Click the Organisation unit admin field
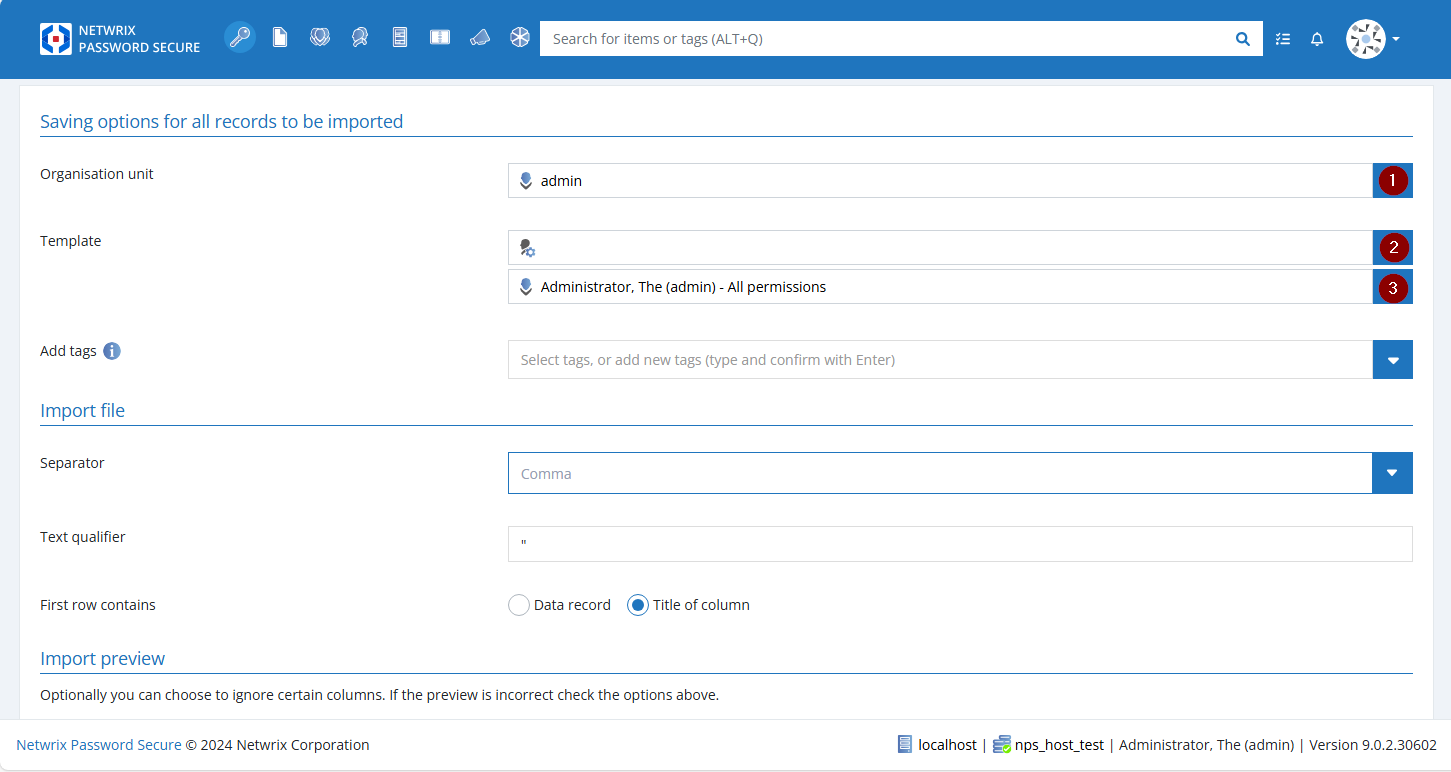Image resolution: width=1451 pixels, height=772 pixels. click(940, 181)
